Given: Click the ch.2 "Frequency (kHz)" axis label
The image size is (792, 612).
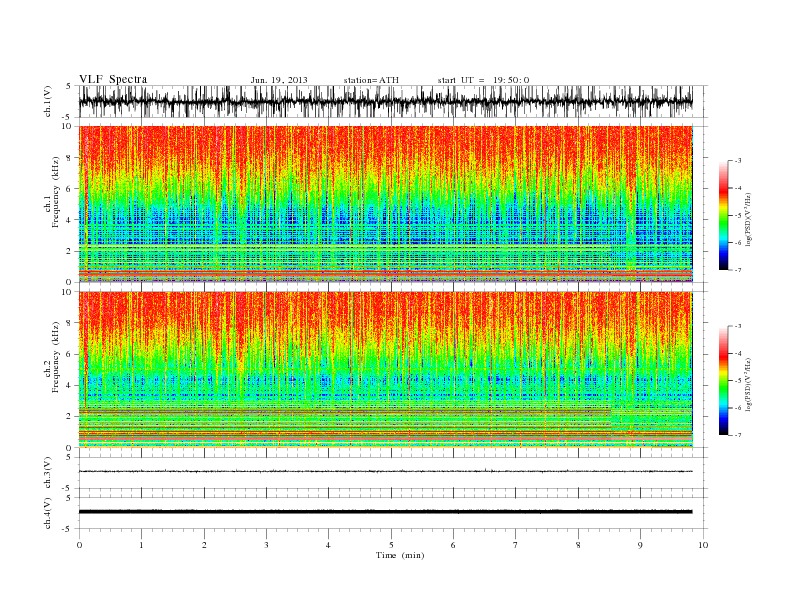Looking at the screenshot, I should (x=56, y=356).
